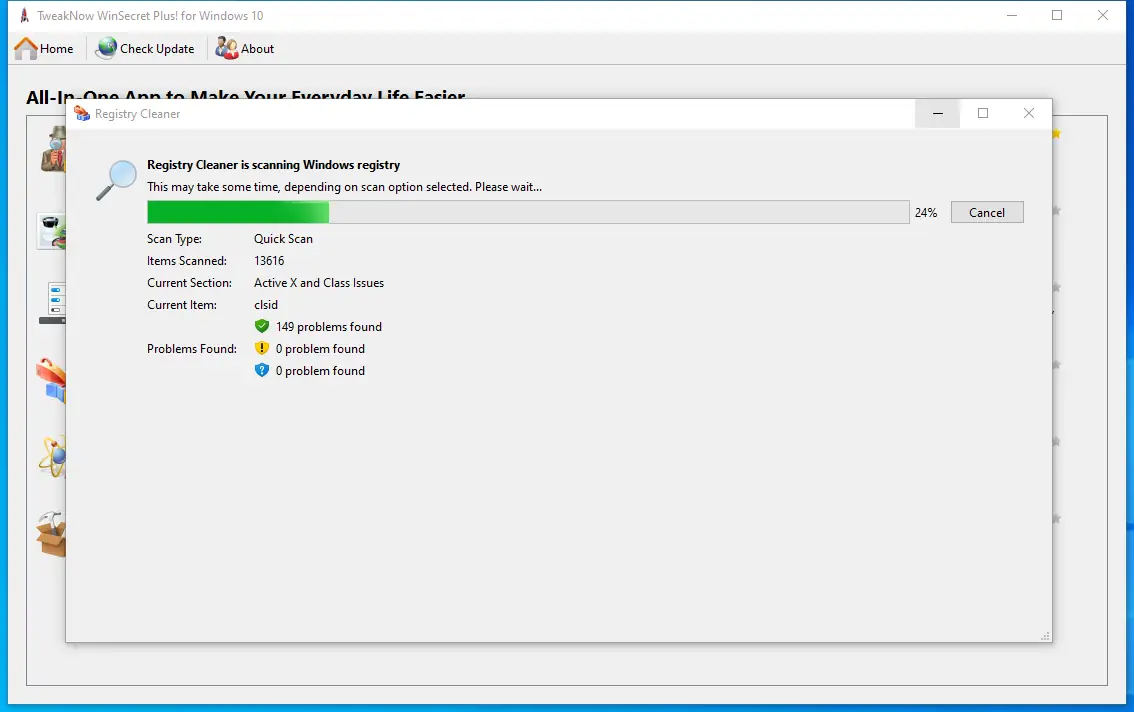Click '149 problems found' text
The height and width of the screenshot is (712, 1134).
point(328,326)
